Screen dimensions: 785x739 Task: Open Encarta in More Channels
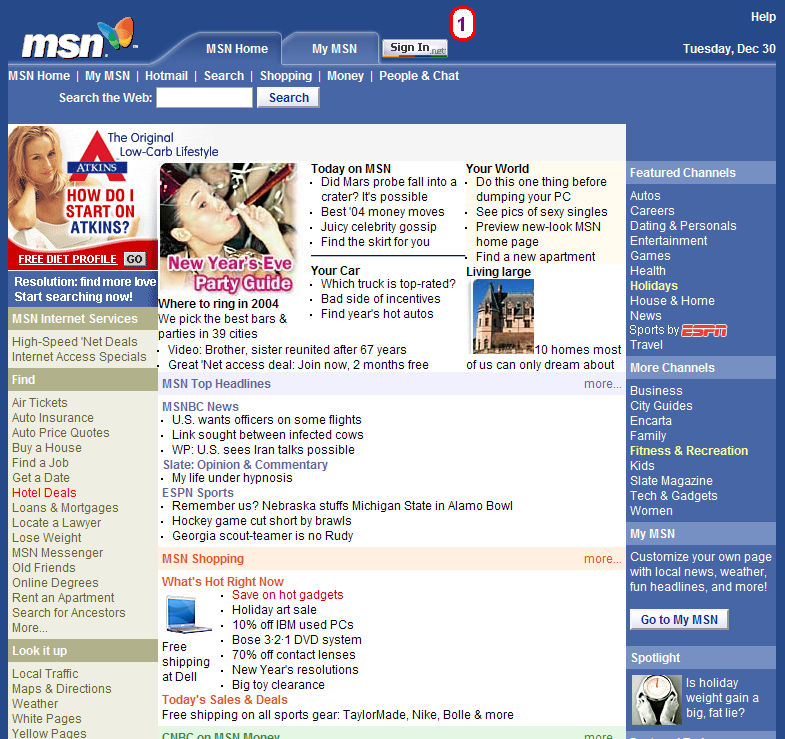(650, 421)
